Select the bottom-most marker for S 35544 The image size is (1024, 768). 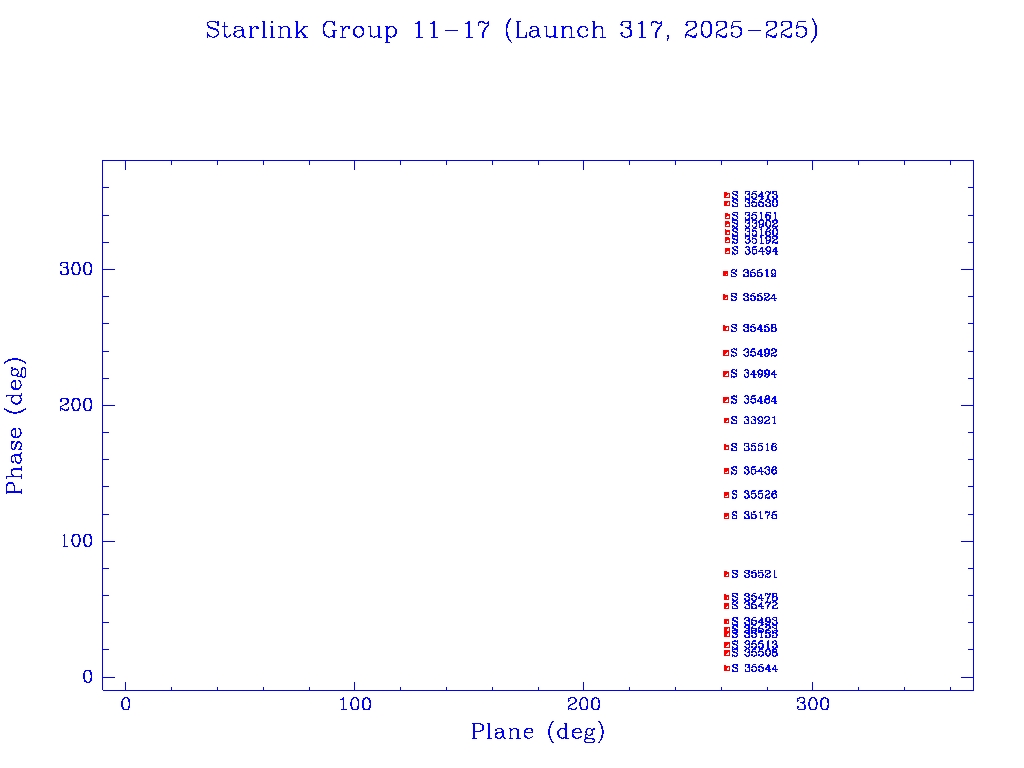tap(726, 668)
